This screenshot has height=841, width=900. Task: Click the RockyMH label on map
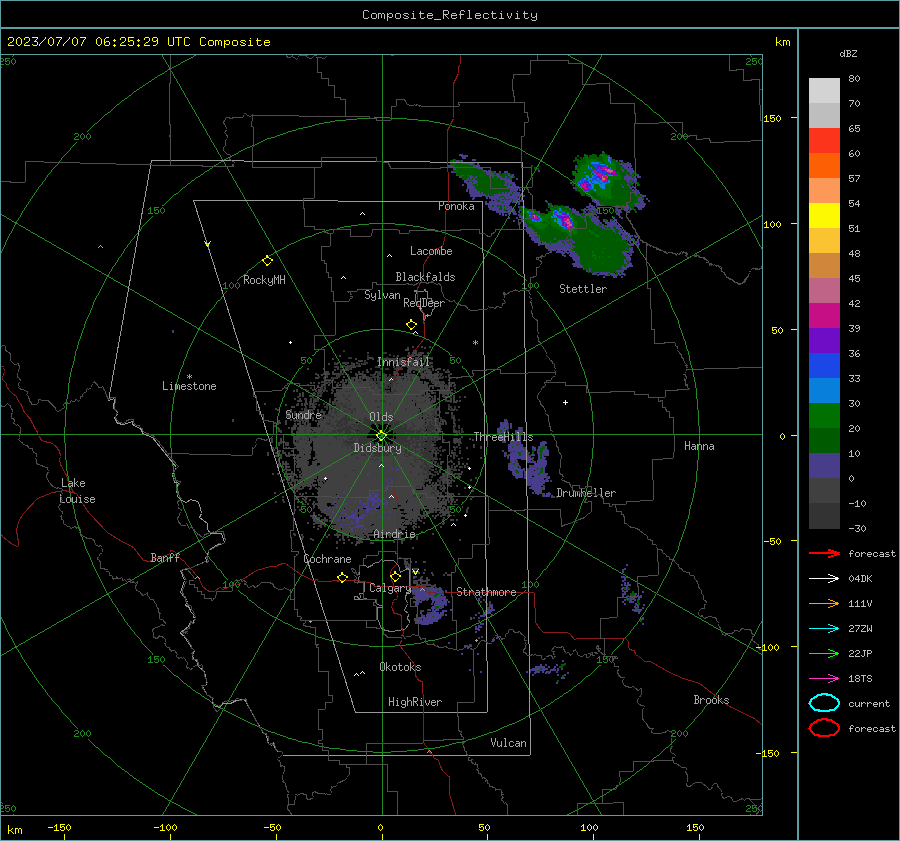click(264, 280)
